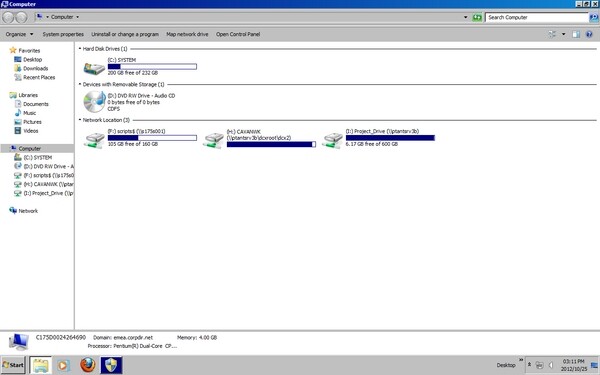The width and height of the screenshot is (600, 375).
Task: Launch Windows Media Player from taskbar
Action: click(63, 365)
